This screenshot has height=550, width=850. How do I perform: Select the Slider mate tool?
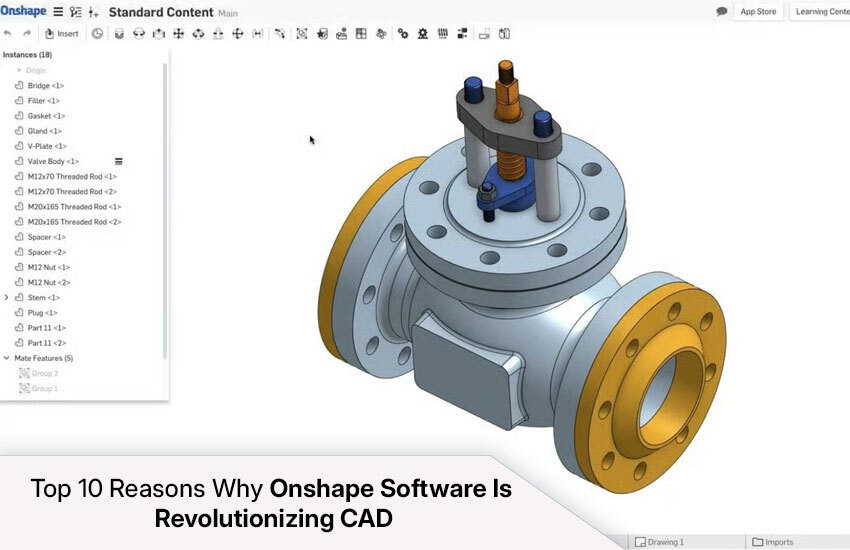(159, 34)
